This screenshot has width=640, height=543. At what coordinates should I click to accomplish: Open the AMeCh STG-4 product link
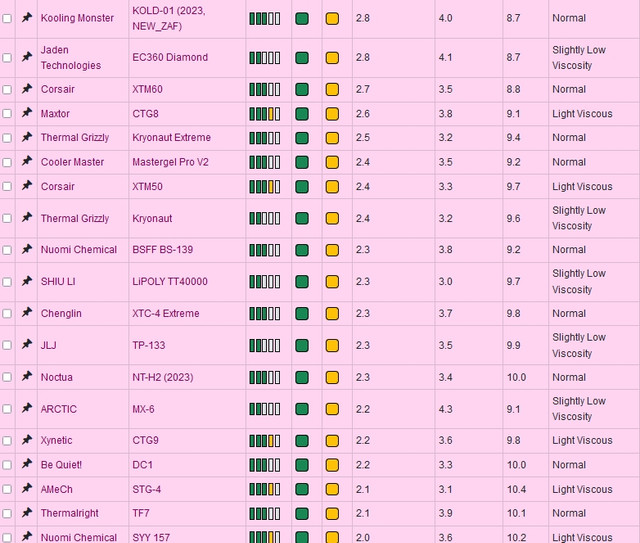147,489
